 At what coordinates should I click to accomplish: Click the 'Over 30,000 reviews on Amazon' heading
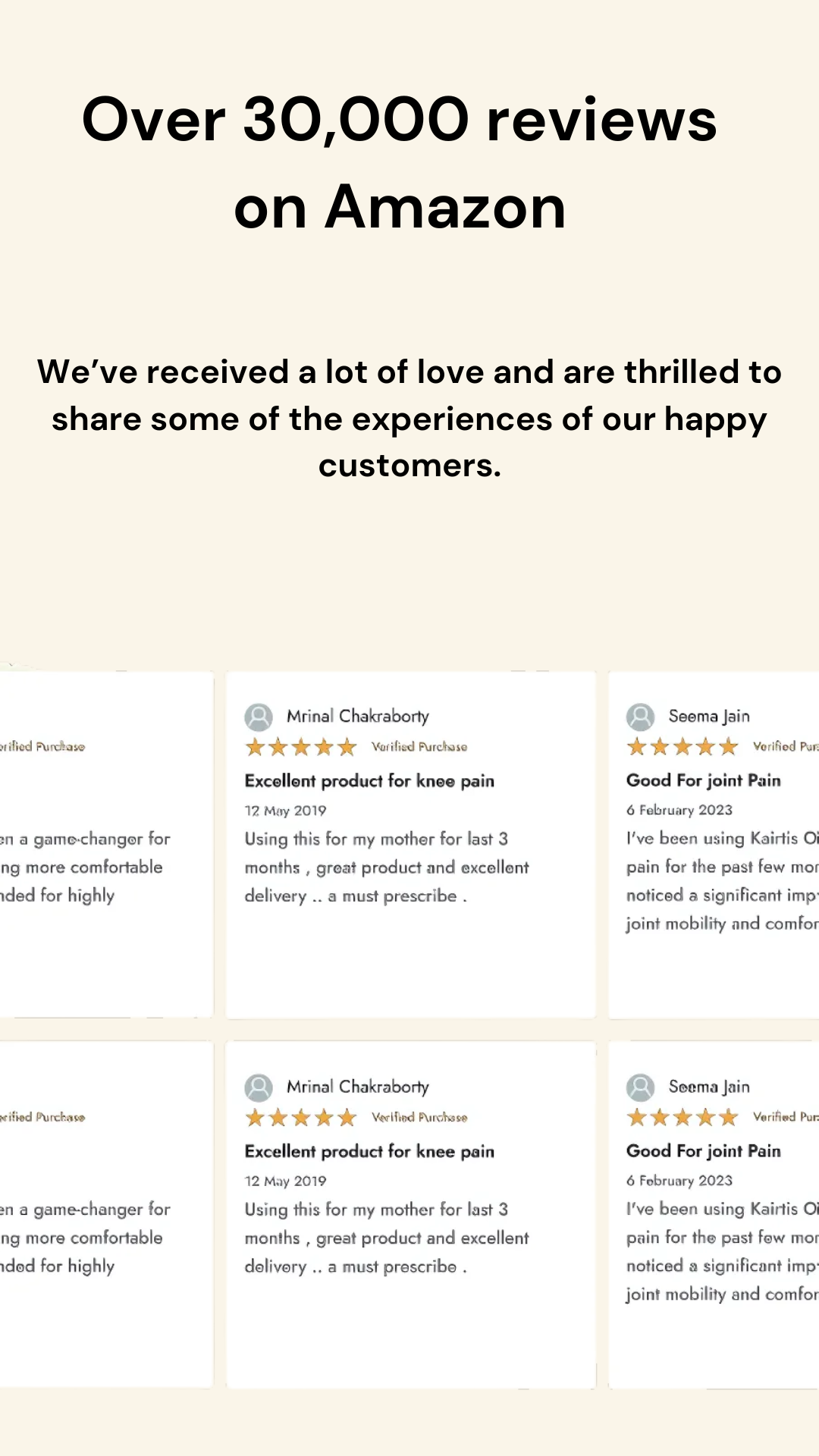point(400,163)
